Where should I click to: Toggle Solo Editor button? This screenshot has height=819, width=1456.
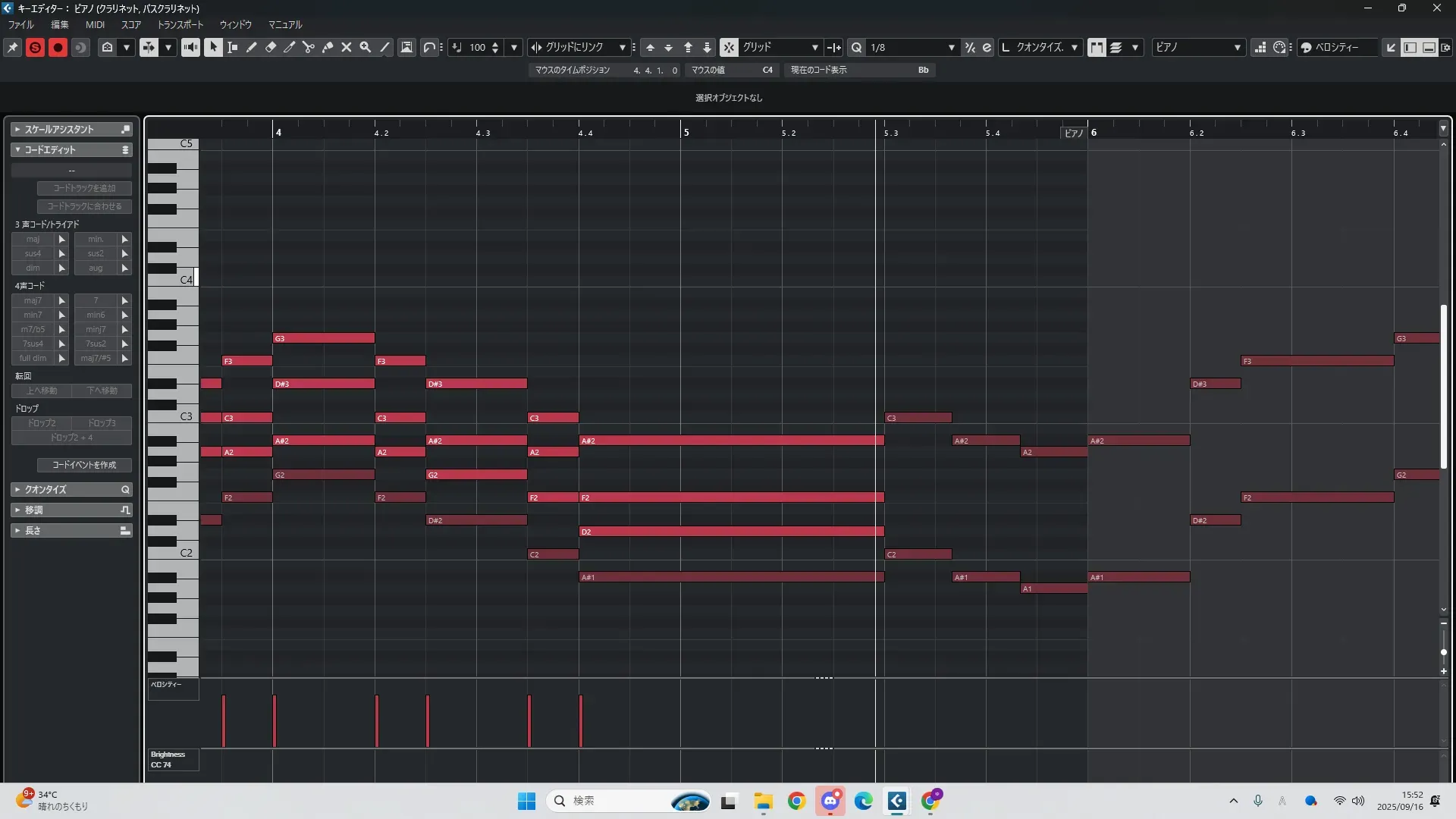35,47
